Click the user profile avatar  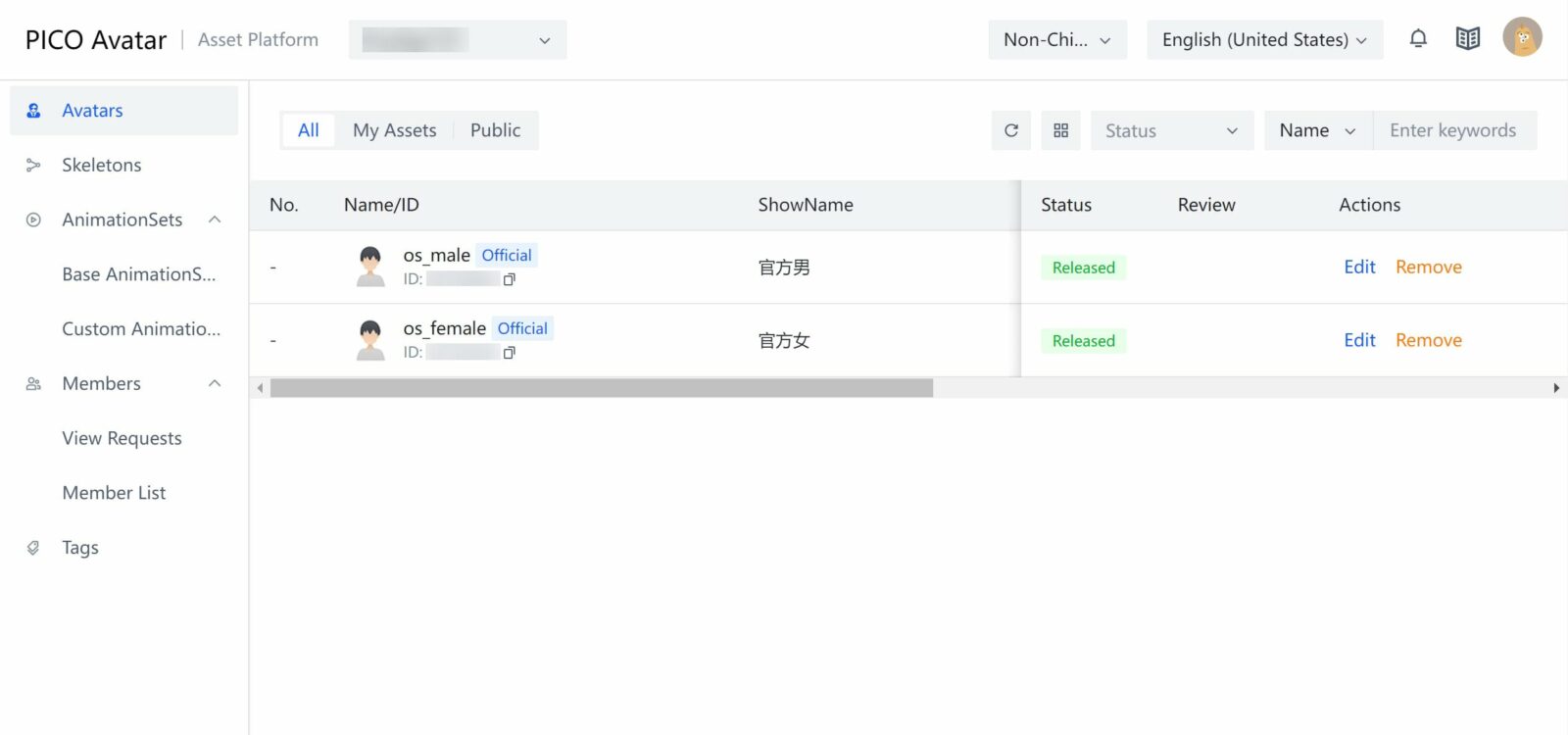tap(1522, 38)
